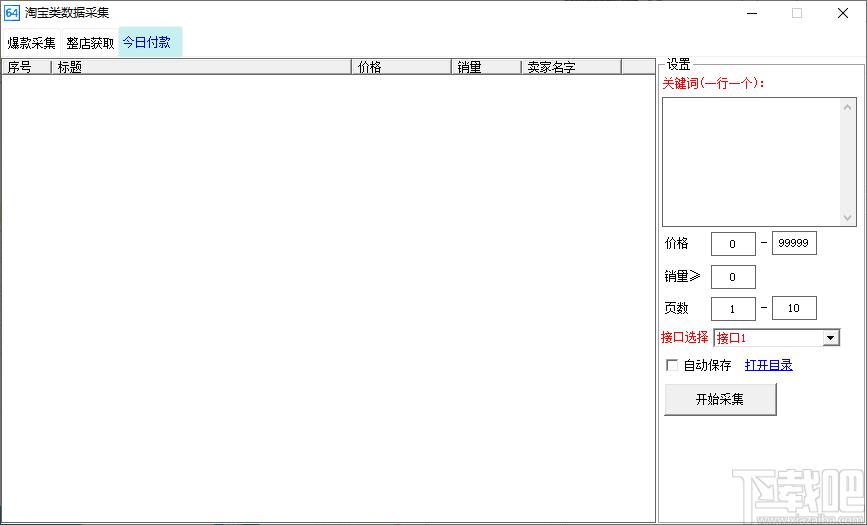The height and width of the screenshot is (525, 867).
Task: Open the 接口选择 combo box showing 接口1
Action: 777,338
